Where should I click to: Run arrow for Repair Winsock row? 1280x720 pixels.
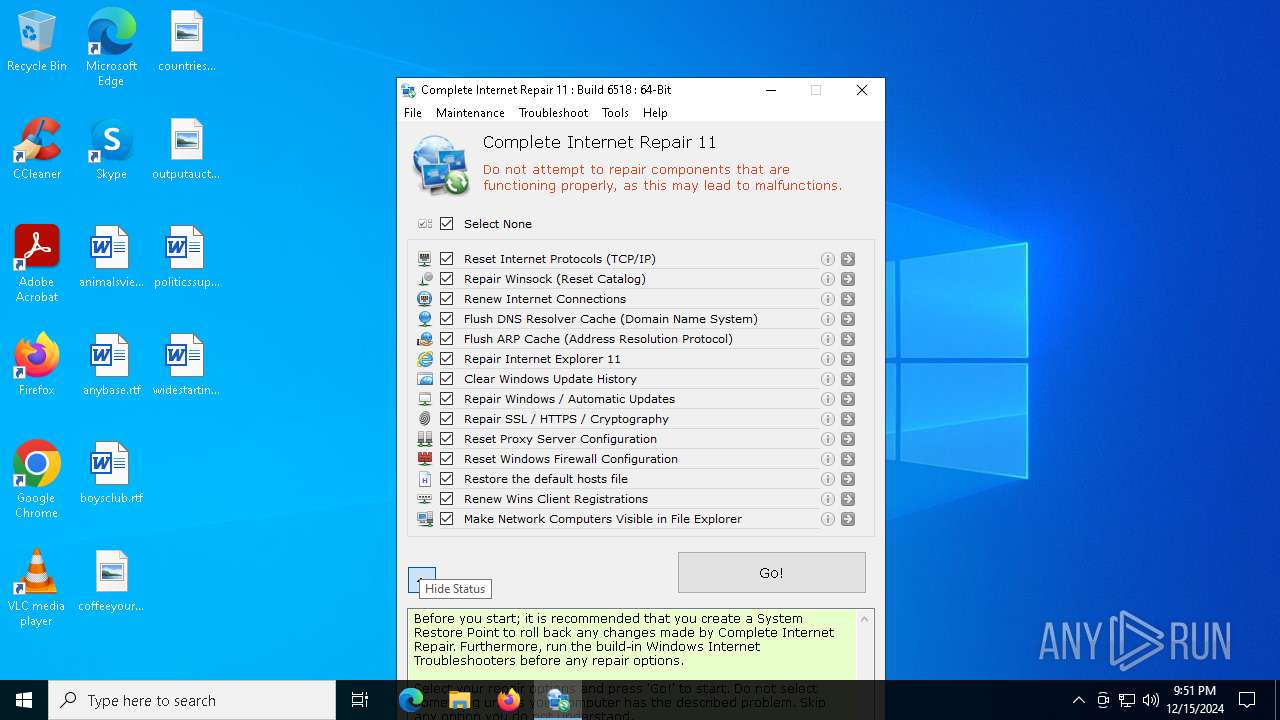(848, 279)
